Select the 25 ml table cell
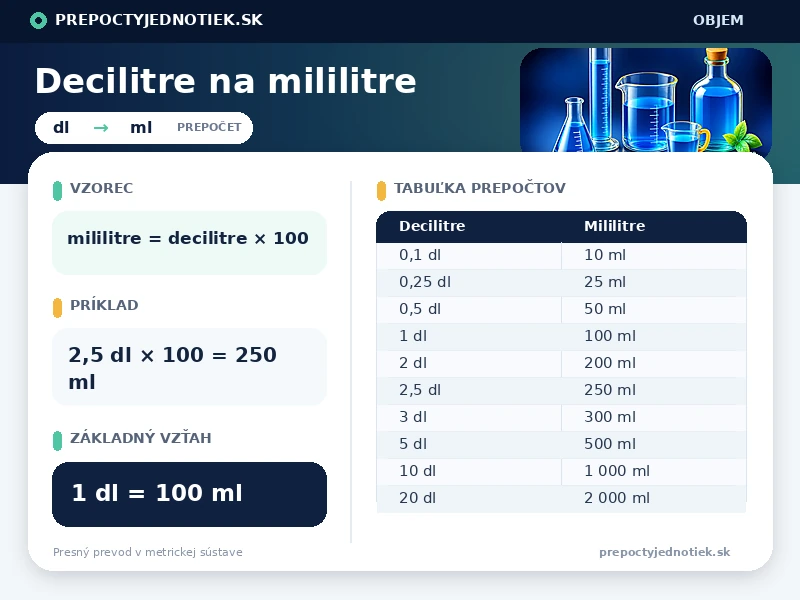This screenshot has height=600, width=800. (654, 282)
